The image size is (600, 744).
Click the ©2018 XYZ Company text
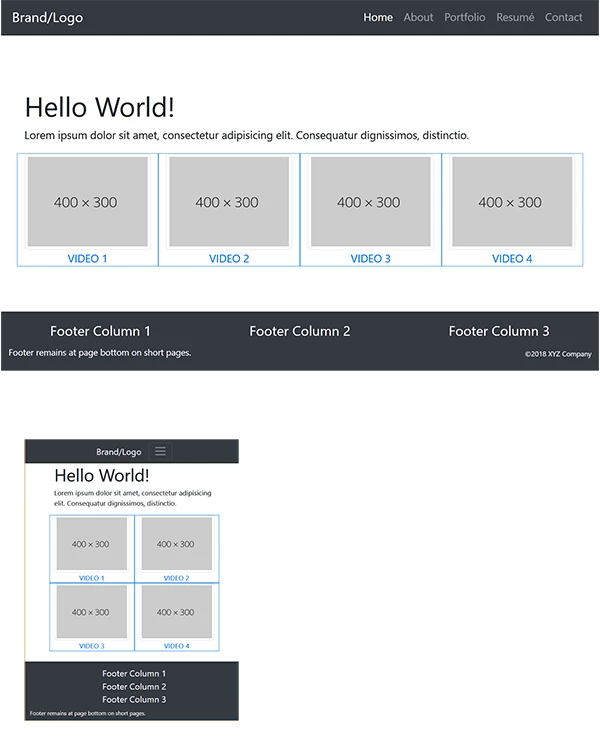point(558,354)
